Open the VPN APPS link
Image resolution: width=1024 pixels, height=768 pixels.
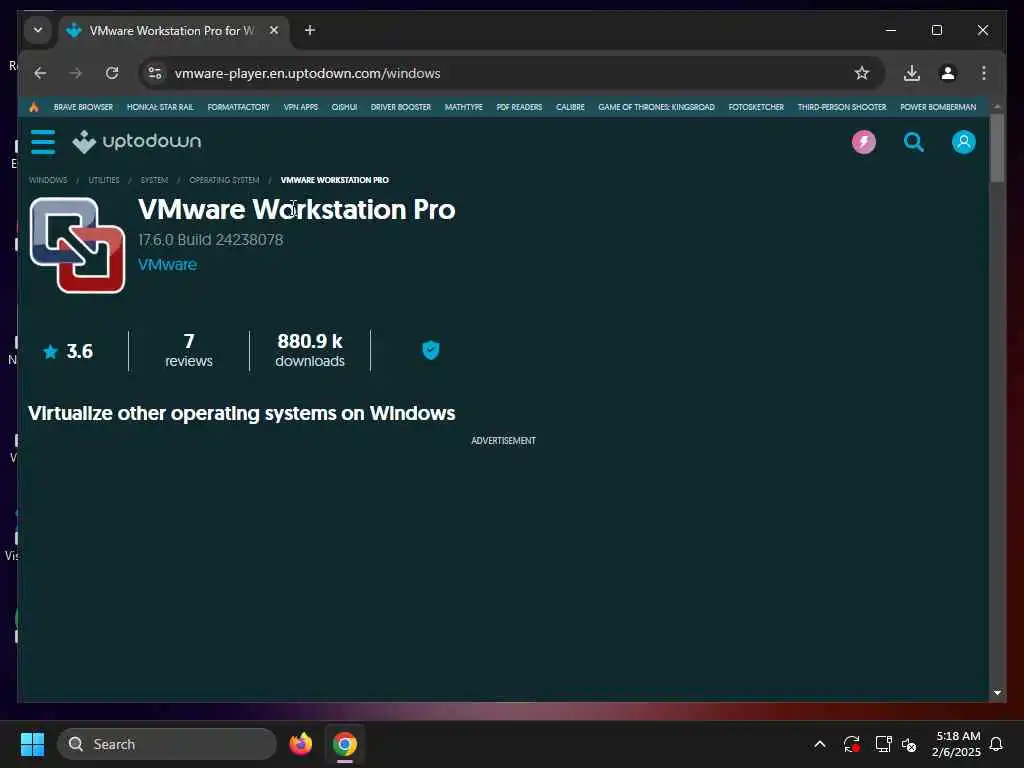click(x=300, y=107)
